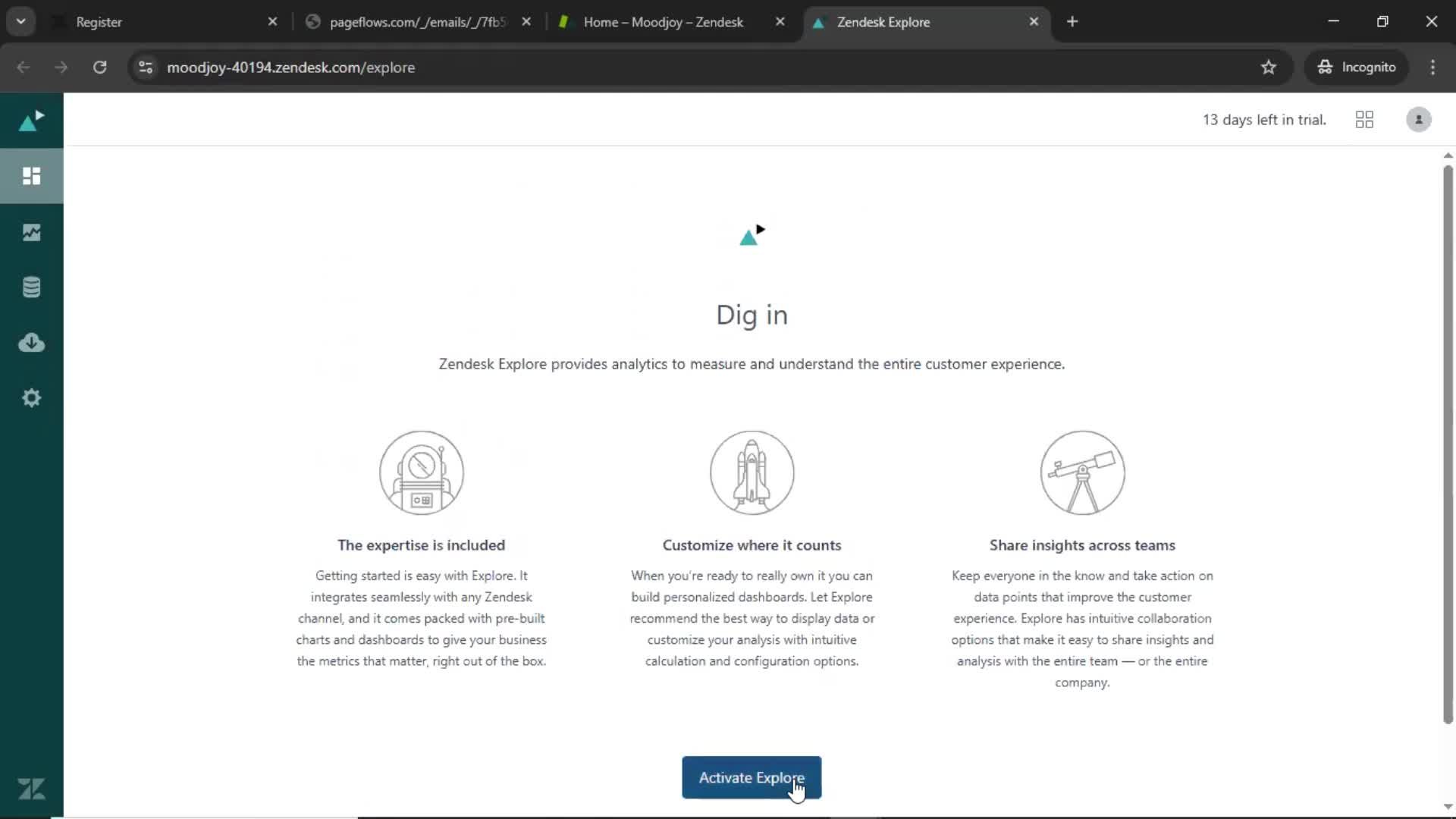The width and height of the screenshot is (1456, 819).
Task: Reload the page with refresh icon
Action: click(x=99, y=67)
